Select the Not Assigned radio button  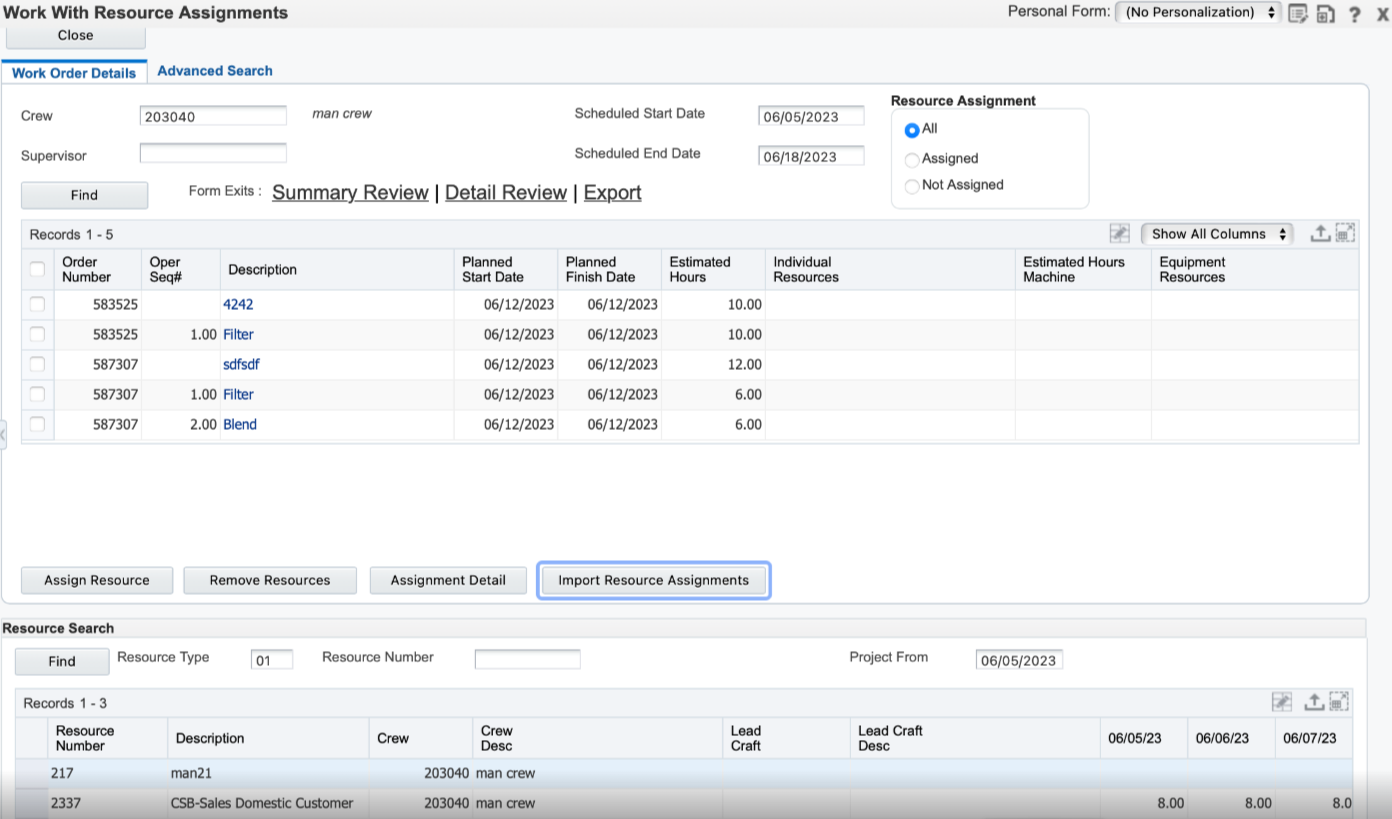click(911, 186)
